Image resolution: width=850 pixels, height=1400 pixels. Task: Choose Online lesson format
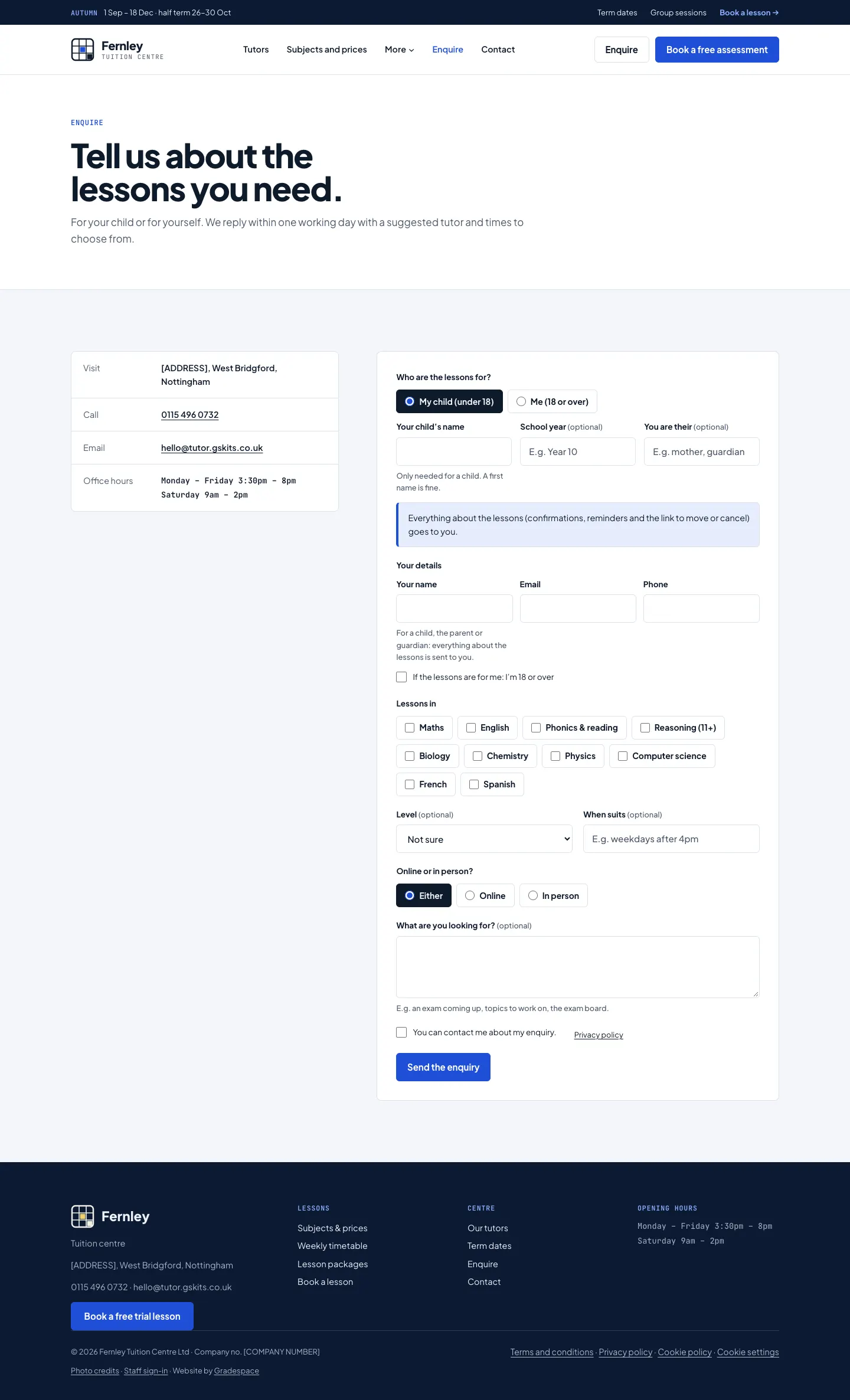485,895
